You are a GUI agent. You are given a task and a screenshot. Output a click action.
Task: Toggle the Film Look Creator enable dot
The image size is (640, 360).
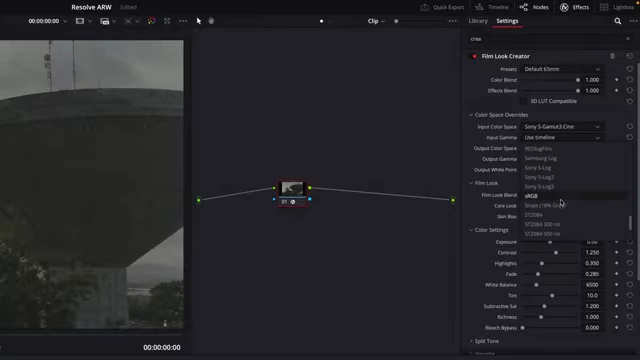(x=474, y=56)
